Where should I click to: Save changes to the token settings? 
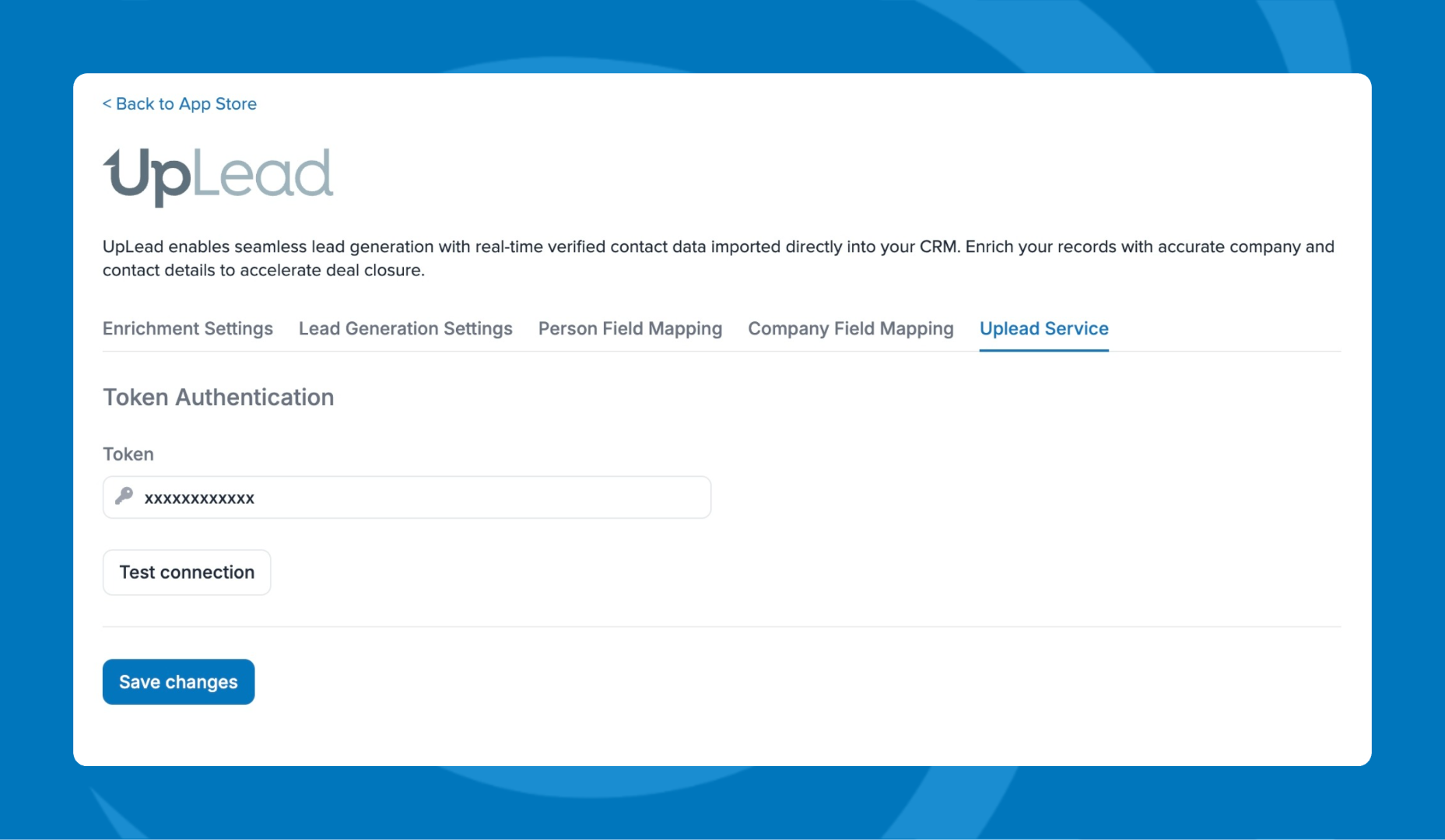click(x=178, y=682)
